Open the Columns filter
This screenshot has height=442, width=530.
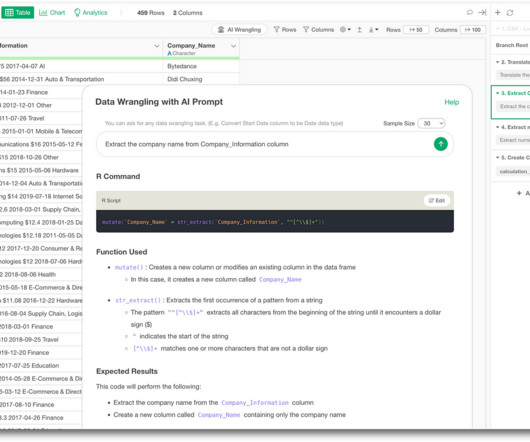pyautogui.click(x=318, y=30)
